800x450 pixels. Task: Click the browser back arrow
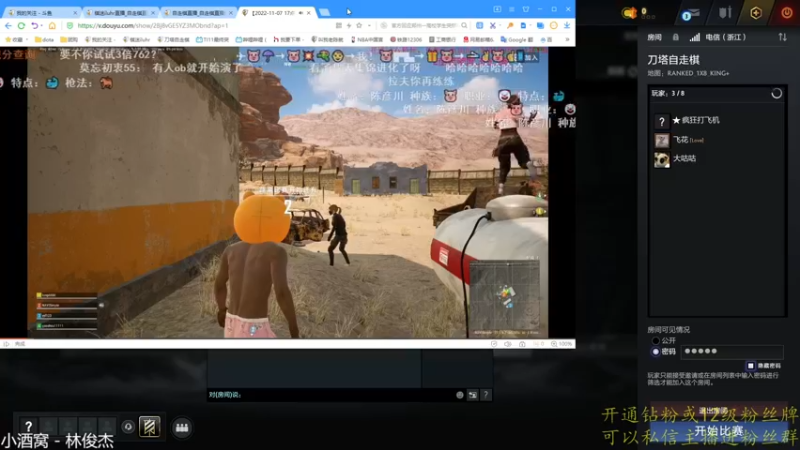pyautogui.click(x=8, y=26)
